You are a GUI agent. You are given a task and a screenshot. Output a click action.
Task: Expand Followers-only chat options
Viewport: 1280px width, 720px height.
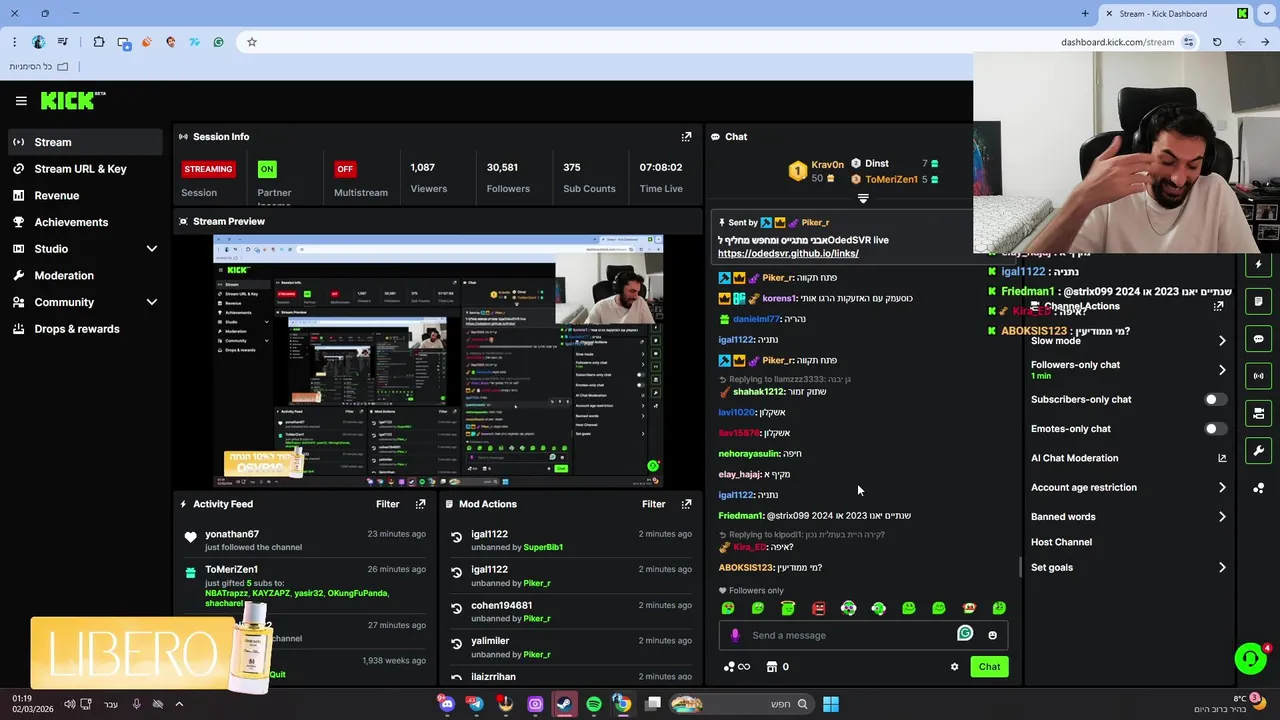(1222, 370)
